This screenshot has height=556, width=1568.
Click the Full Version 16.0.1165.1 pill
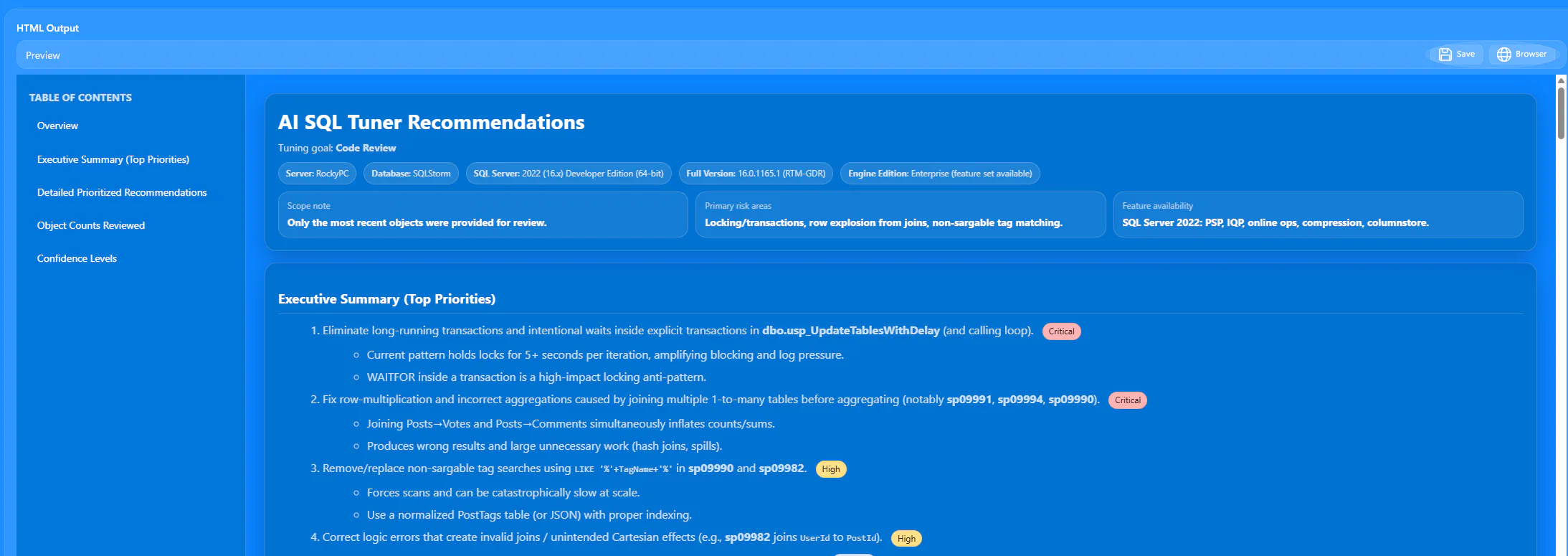point(756,174)
